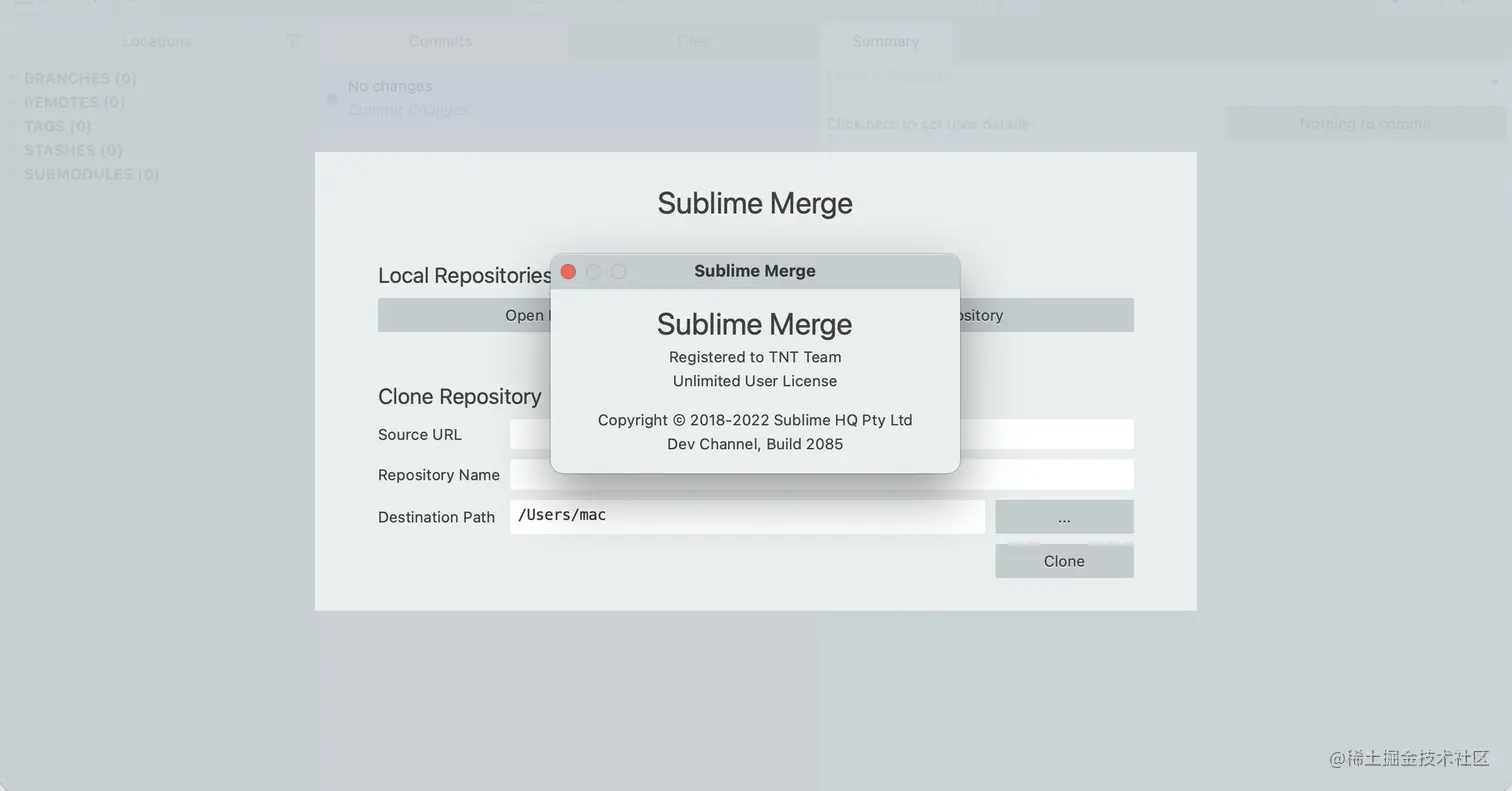Click the Destination Path field showing /Users/mac
This screenshot has height=791, width=1512.
click(747, 517)
